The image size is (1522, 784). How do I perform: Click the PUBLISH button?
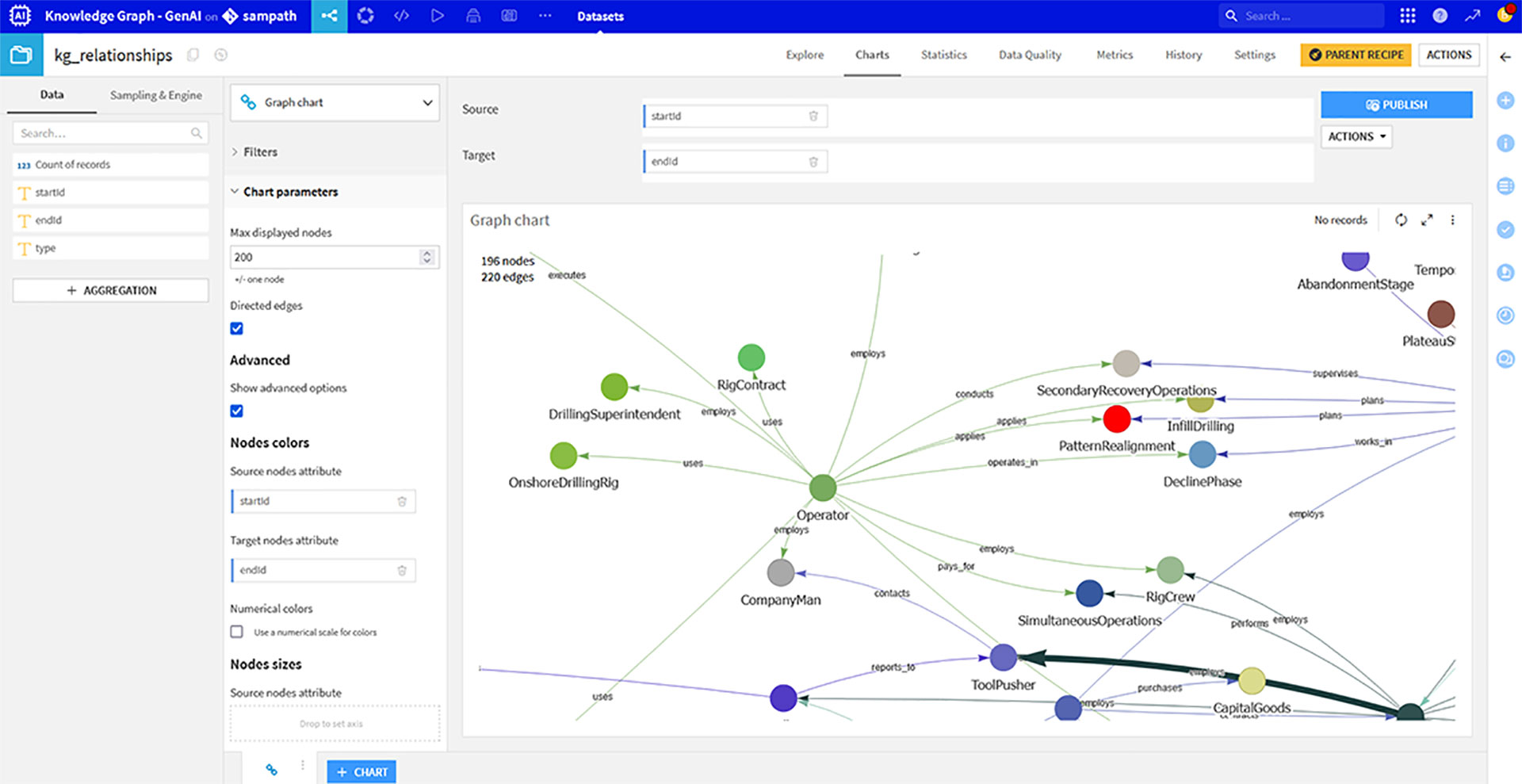coord(1396,105)
